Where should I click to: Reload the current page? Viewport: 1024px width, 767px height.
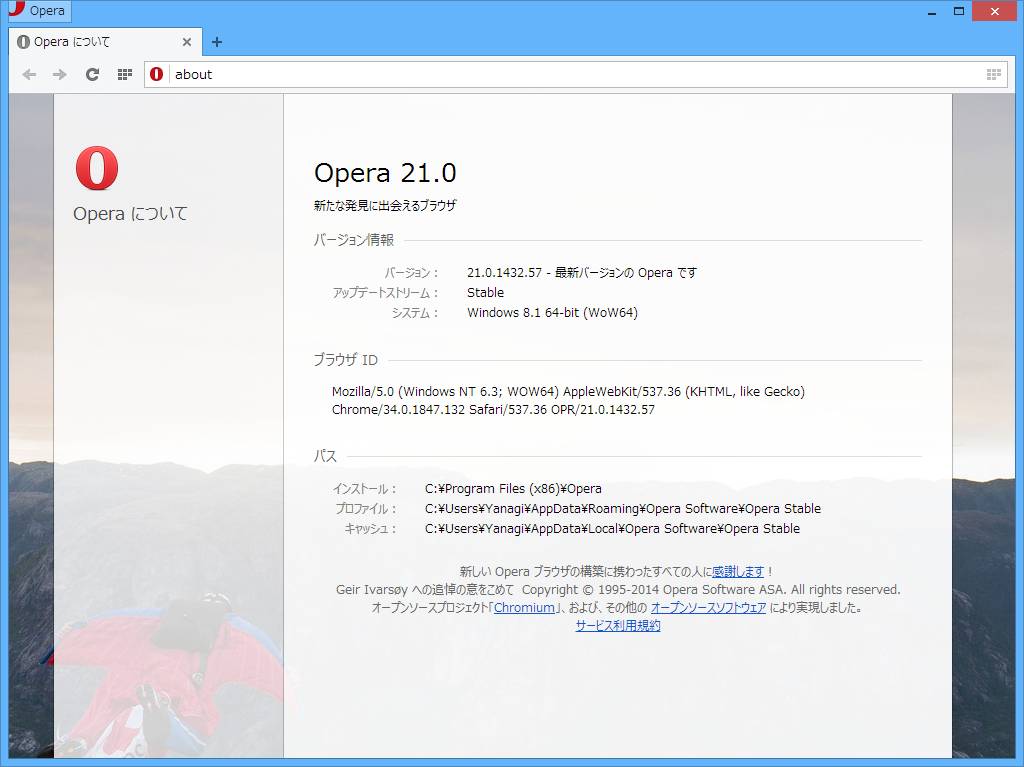pos(92,74)
